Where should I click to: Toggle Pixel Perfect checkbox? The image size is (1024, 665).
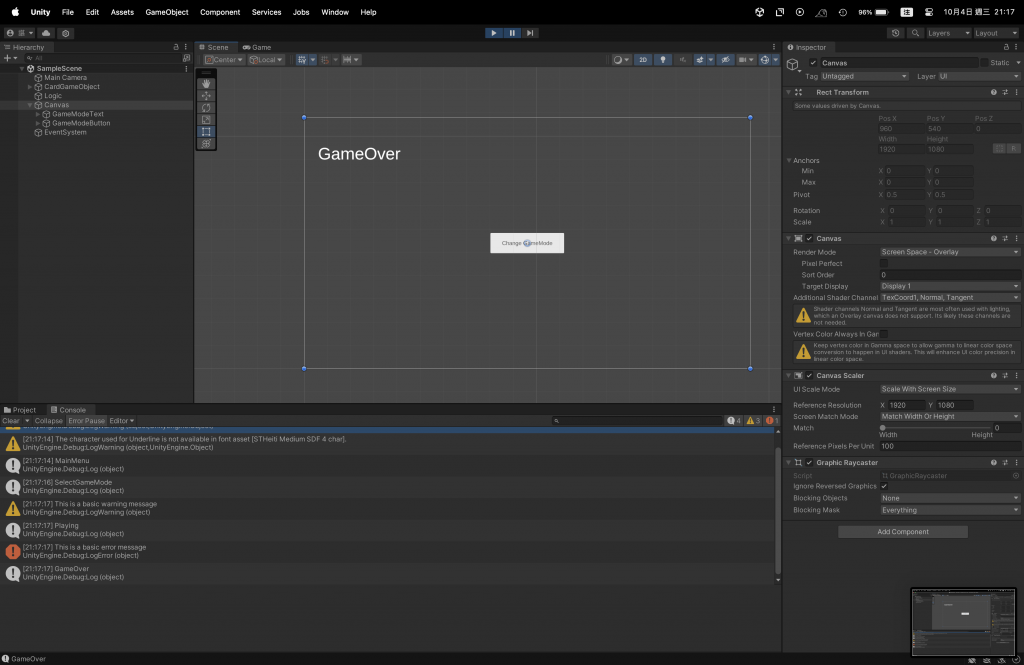click(x=884, y=263)
